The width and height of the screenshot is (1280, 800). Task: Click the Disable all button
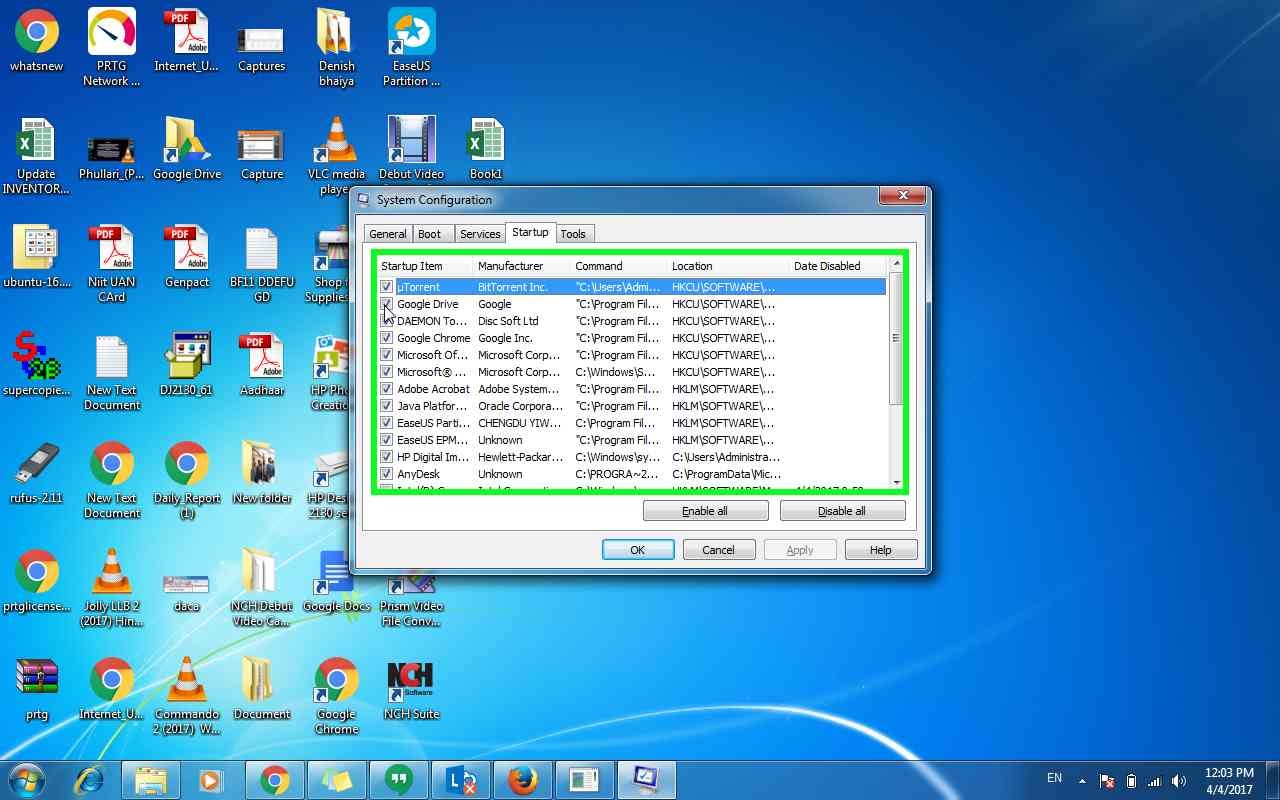[x=842, y=510]
